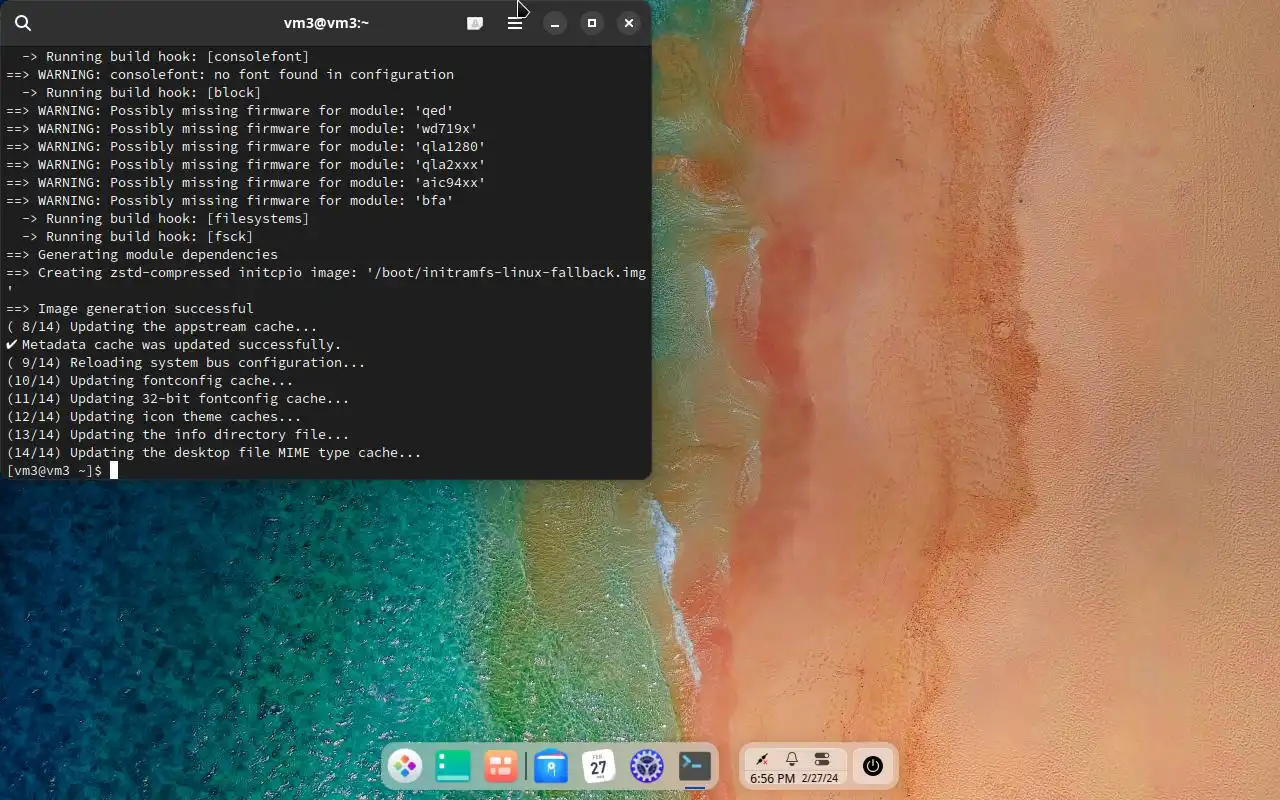Click the new tab icon in terminal header
Image resolution: width=1280 pixels, height=800 pixels.
pyautogui.click(x=475, y=23)
